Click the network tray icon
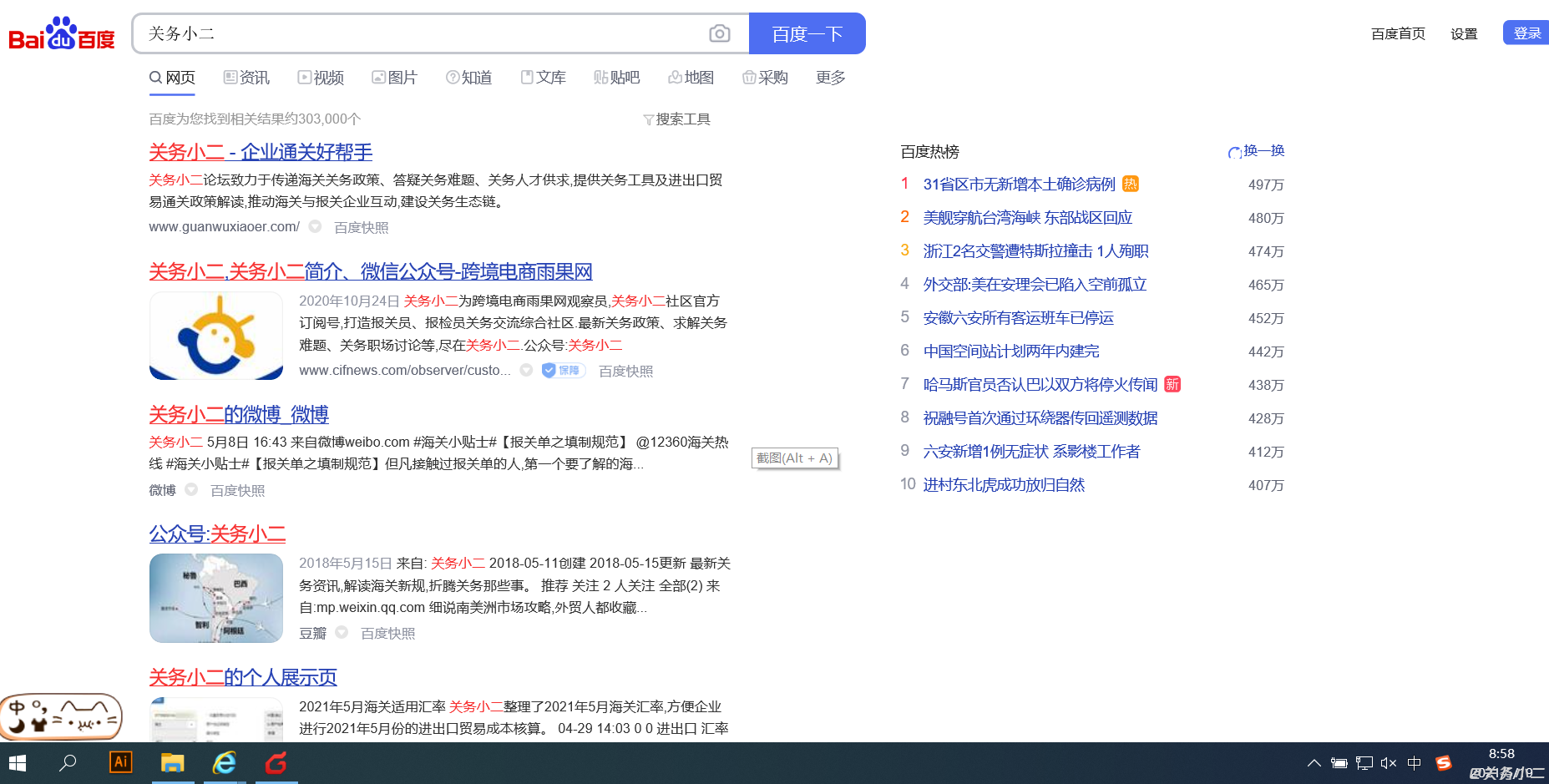This screenshot has height=784, width=1549. [x=1364, y=763]
